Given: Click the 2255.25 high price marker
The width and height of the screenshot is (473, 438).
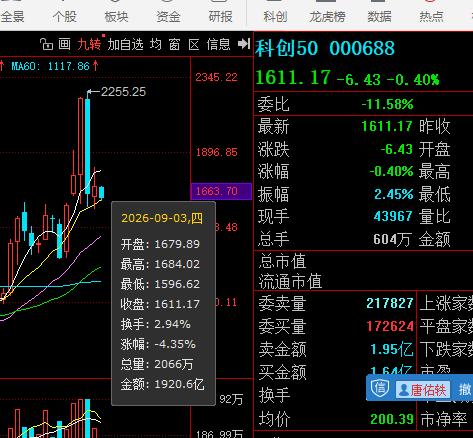Looking at the screenshot, I should [x=123, y=92].
